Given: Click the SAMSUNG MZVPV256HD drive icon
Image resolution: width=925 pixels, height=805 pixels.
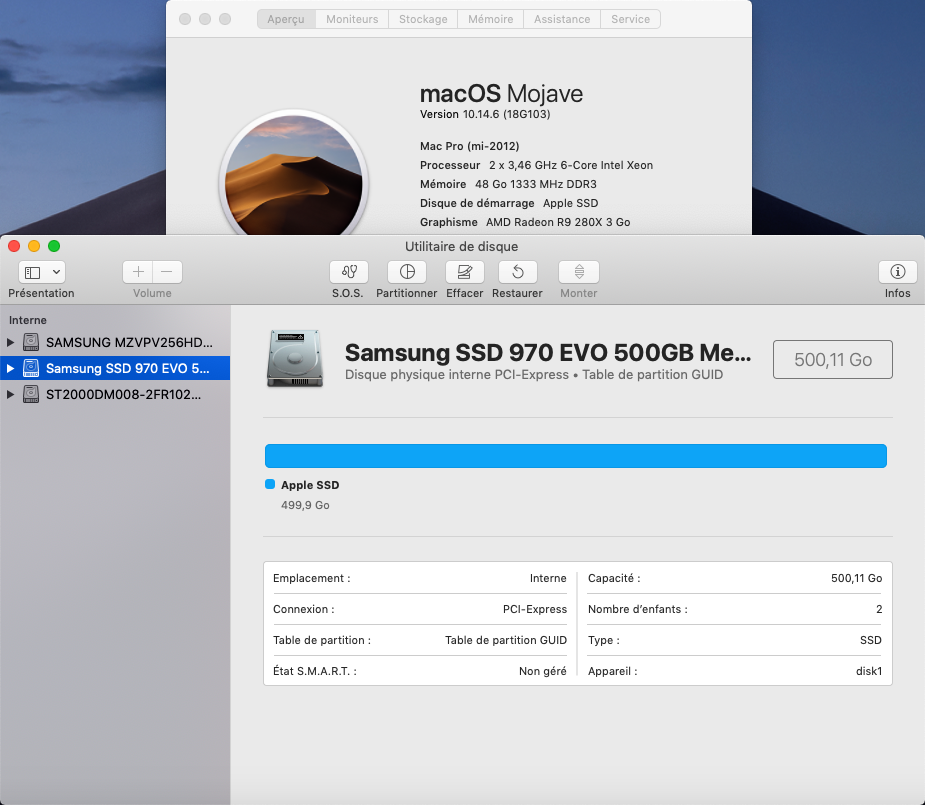Looking at the screenshot, I should 31,342.
